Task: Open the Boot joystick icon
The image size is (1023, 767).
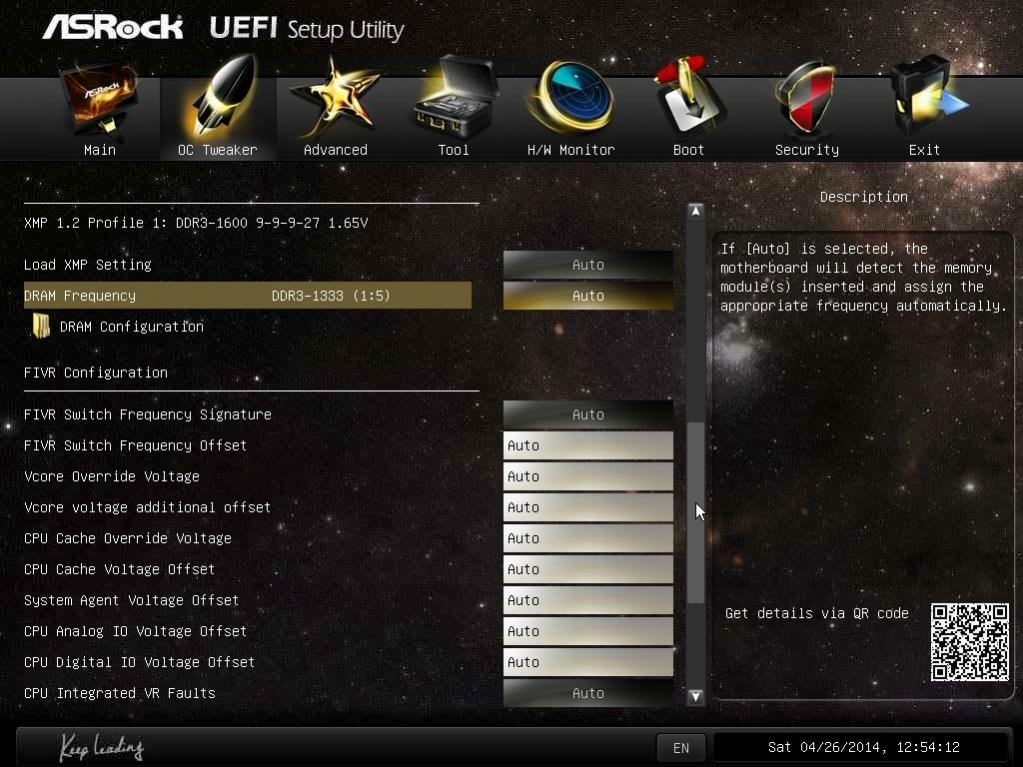Action: pyautogui.click(x=689, y=97)
